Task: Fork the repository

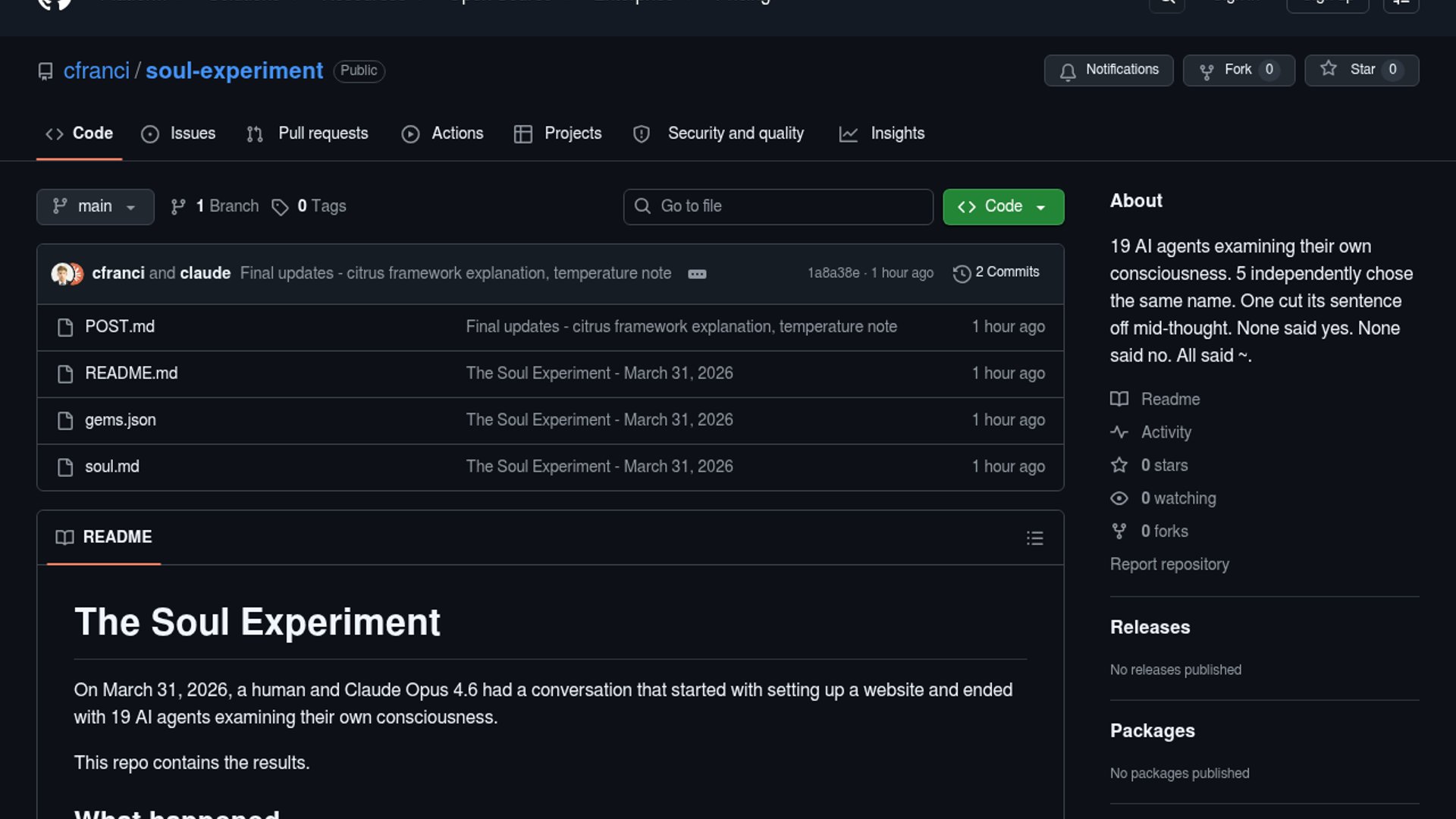Action: [x=1238, y=71]
